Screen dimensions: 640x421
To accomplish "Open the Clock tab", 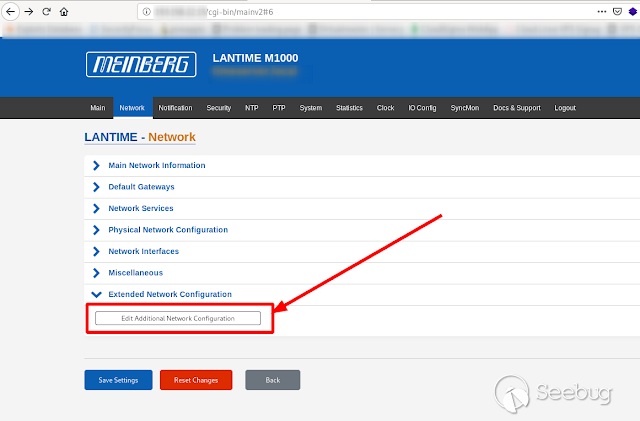I will click(x=385, y=108).
